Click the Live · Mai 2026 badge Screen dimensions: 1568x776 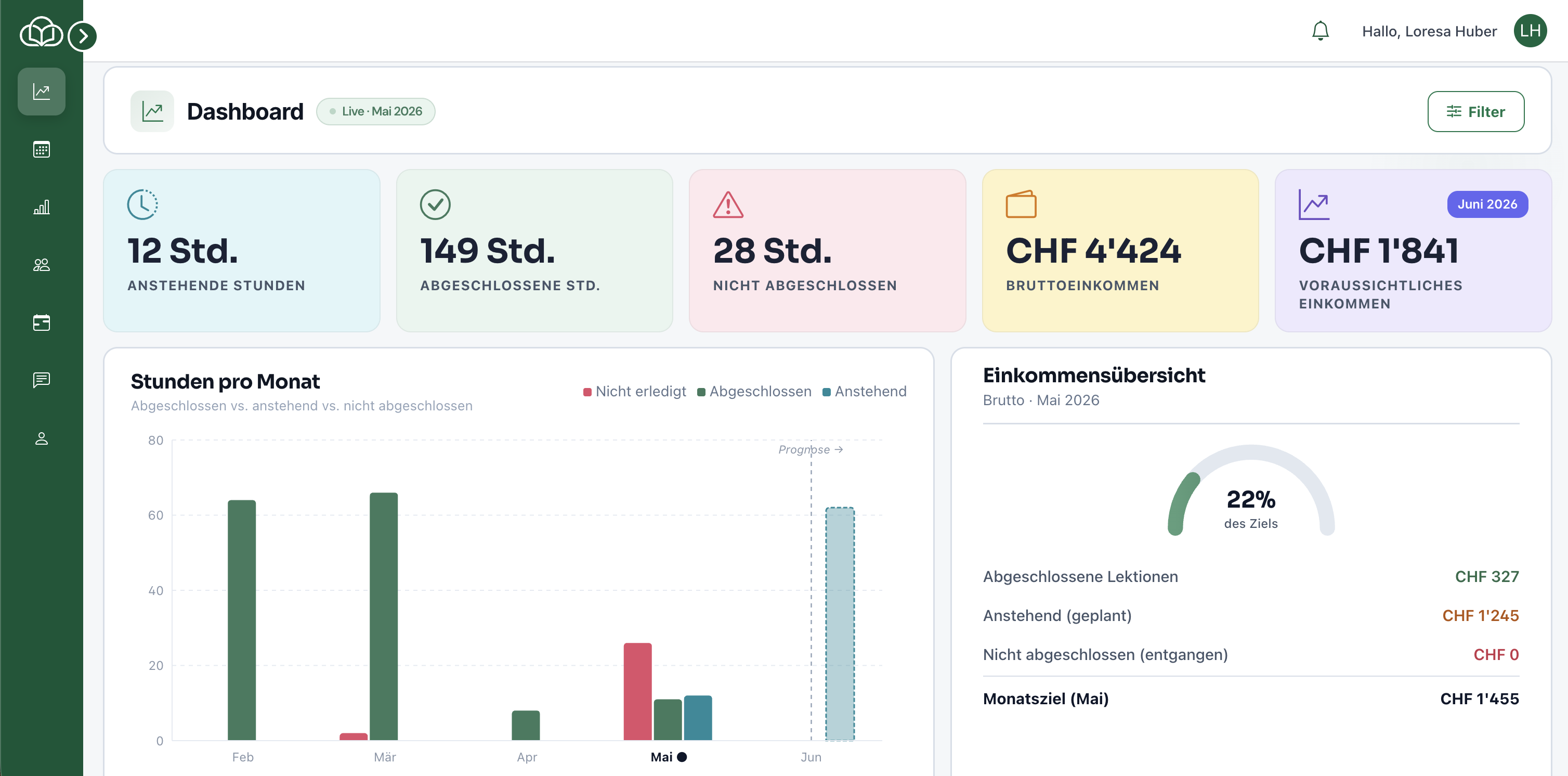pyautogui.click(x=375, y=111)
